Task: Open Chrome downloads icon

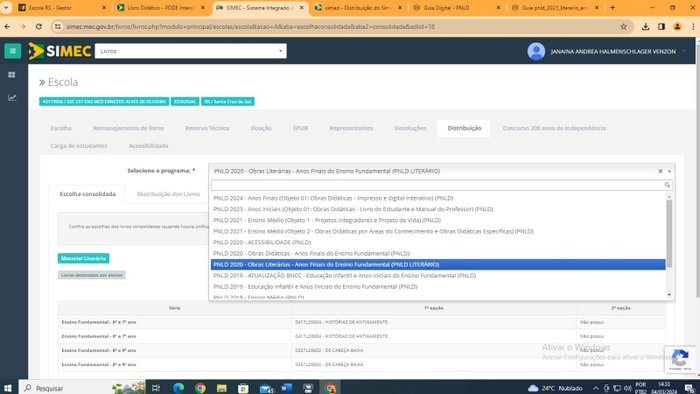Action: coord(646,27)
